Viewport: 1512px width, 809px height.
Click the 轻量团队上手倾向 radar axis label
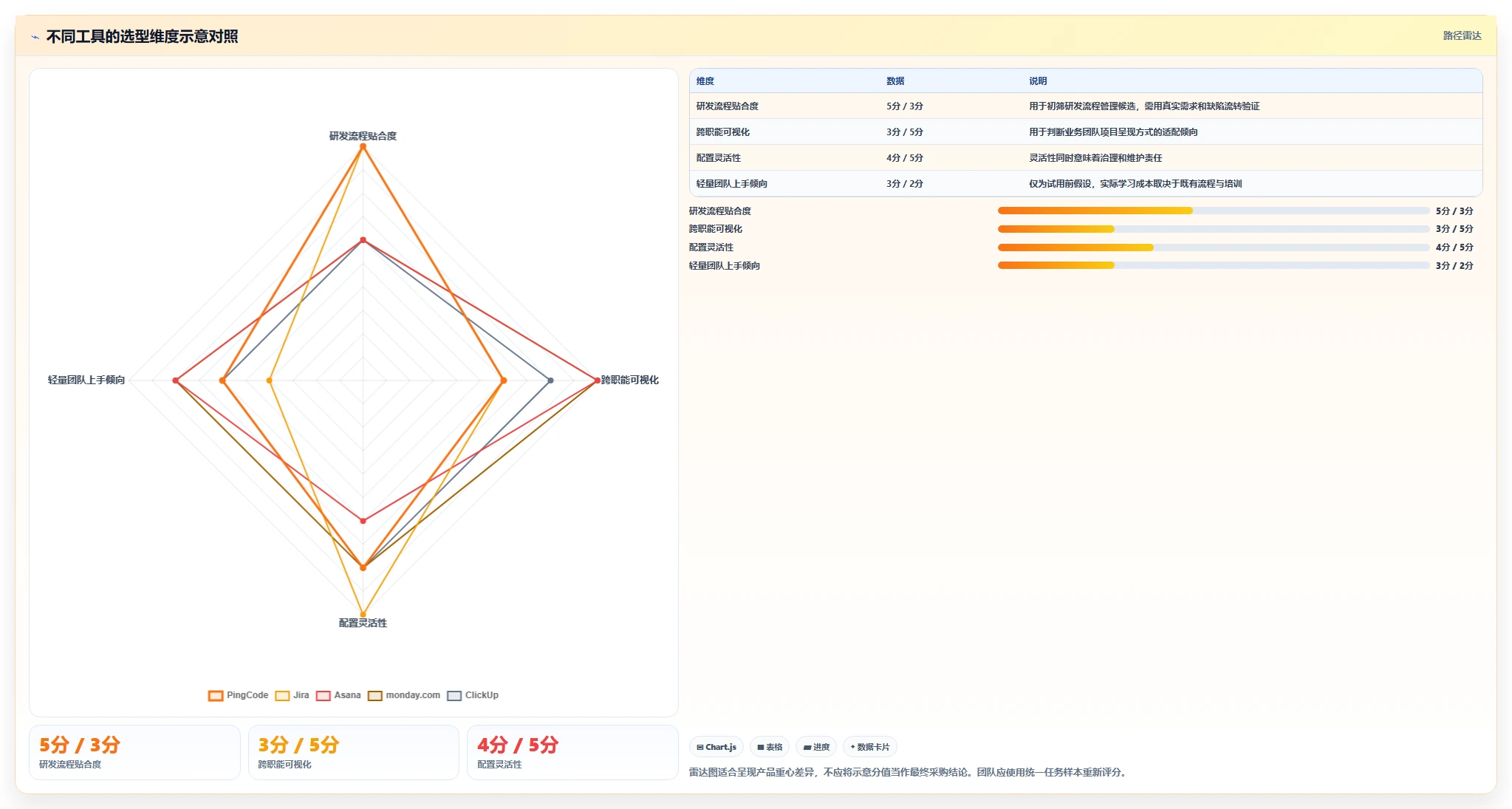tap(86, 380)
